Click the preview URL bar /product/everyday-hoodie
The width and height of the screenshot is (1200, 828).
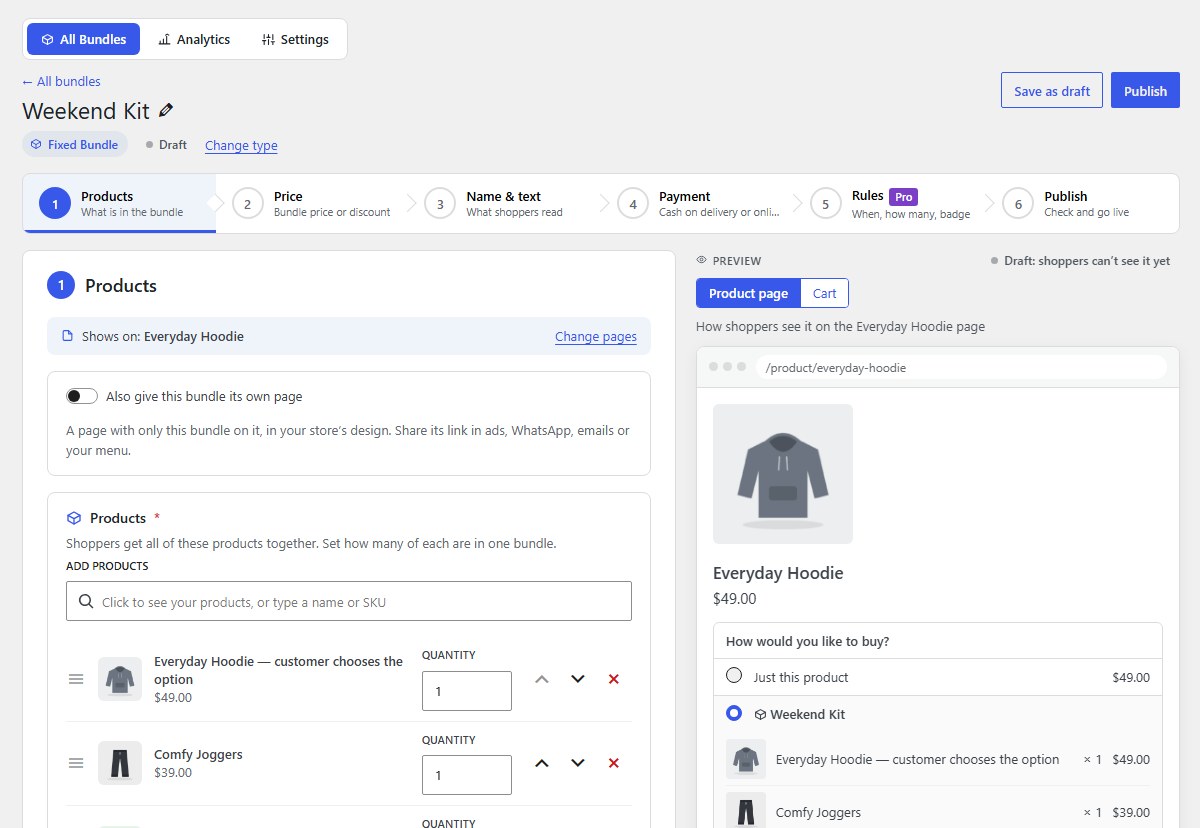(961, 368)
